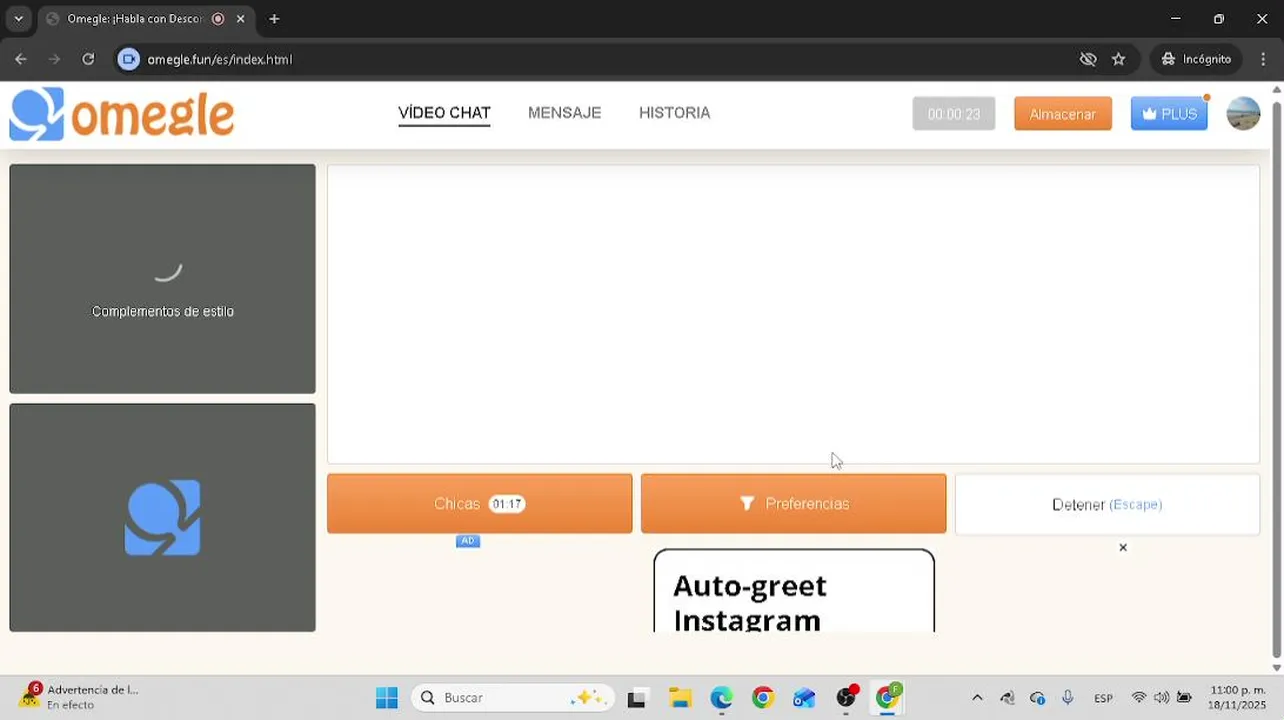Open Task View in taskbar

tap(636, 698)
